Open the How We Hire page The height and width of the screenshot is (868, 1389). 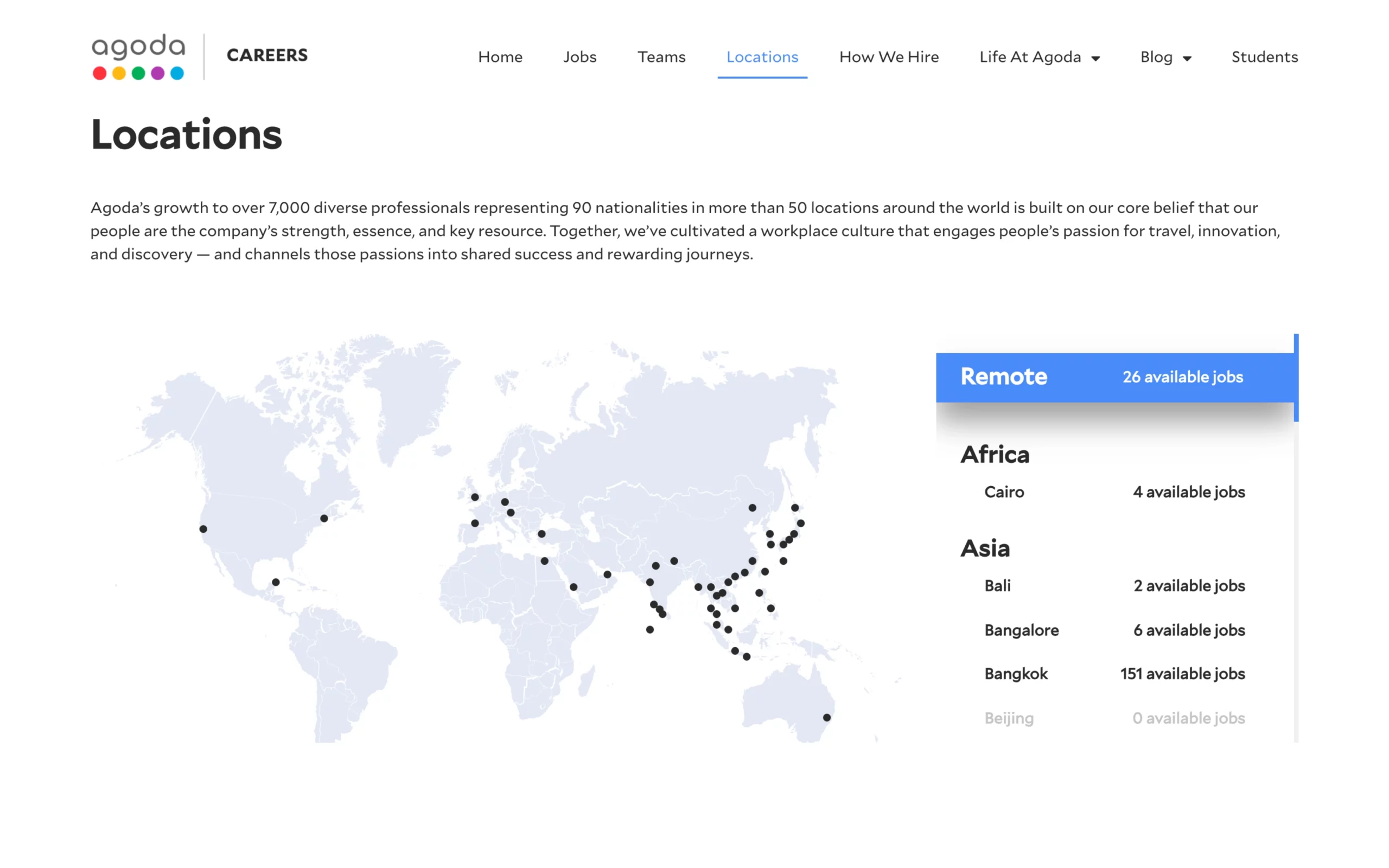click(889, 57)
